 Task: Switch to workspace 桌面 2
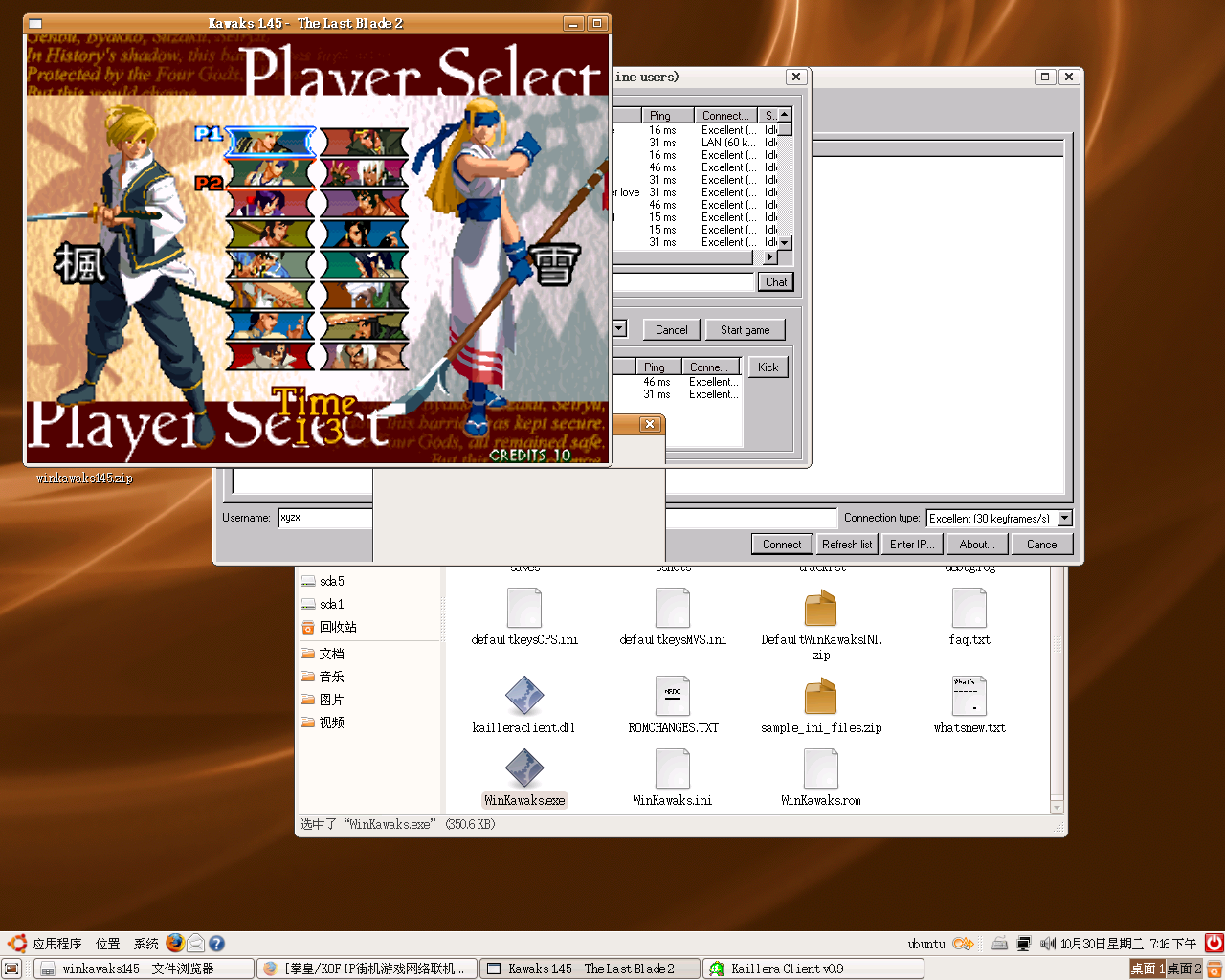[x=1184, y=969]
